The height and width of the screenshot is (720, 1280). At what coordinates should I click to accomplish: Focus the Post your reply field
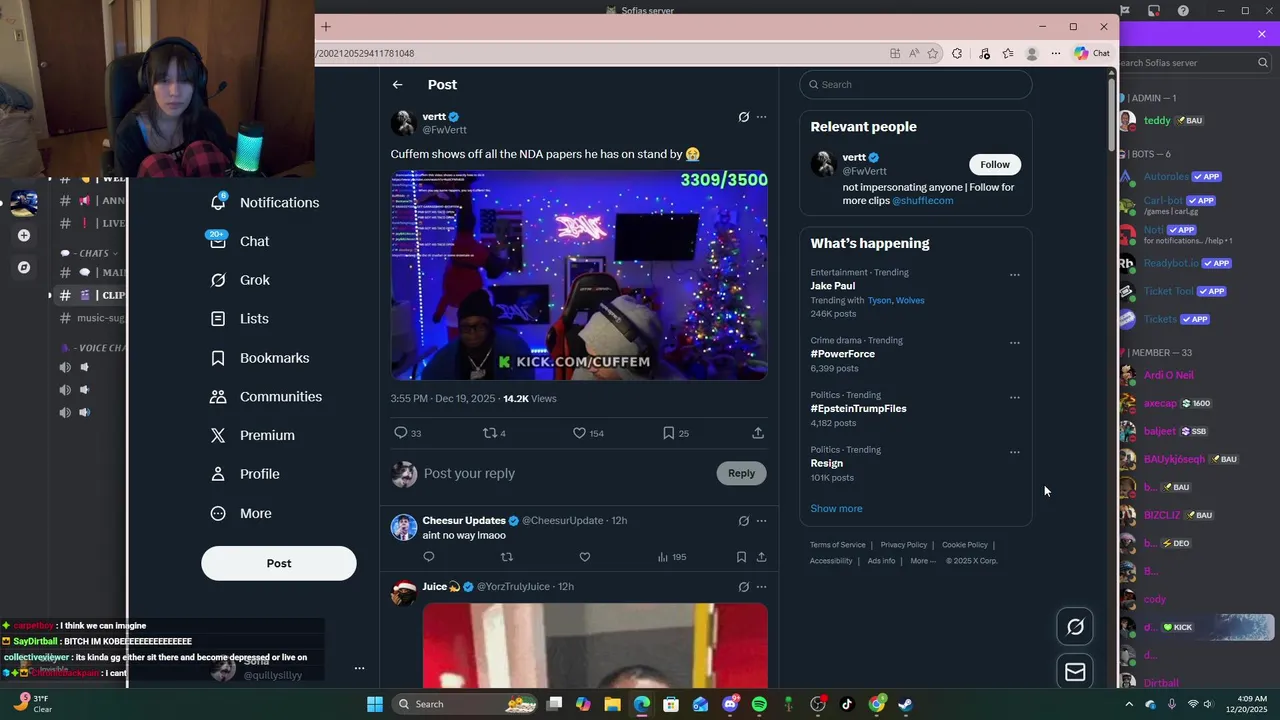coord(565,473)
